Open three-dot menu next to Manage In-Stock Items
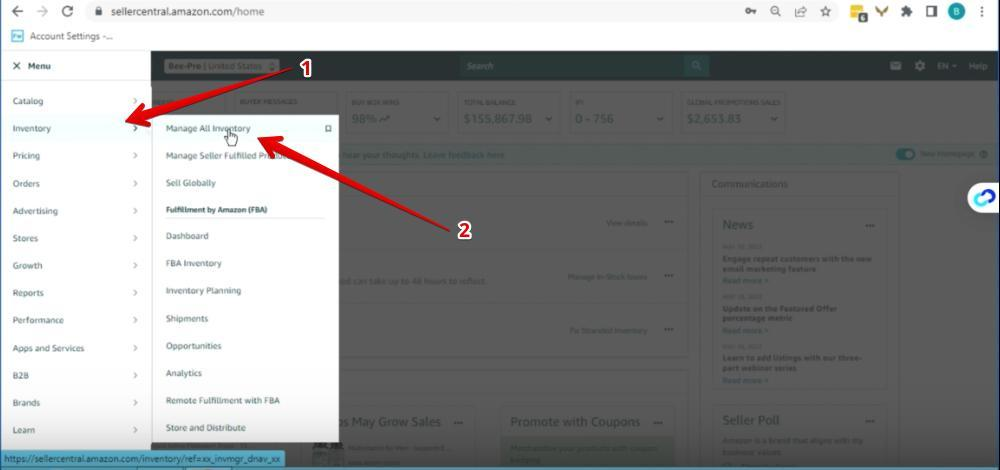1000x470 pixels. [668, 276]
